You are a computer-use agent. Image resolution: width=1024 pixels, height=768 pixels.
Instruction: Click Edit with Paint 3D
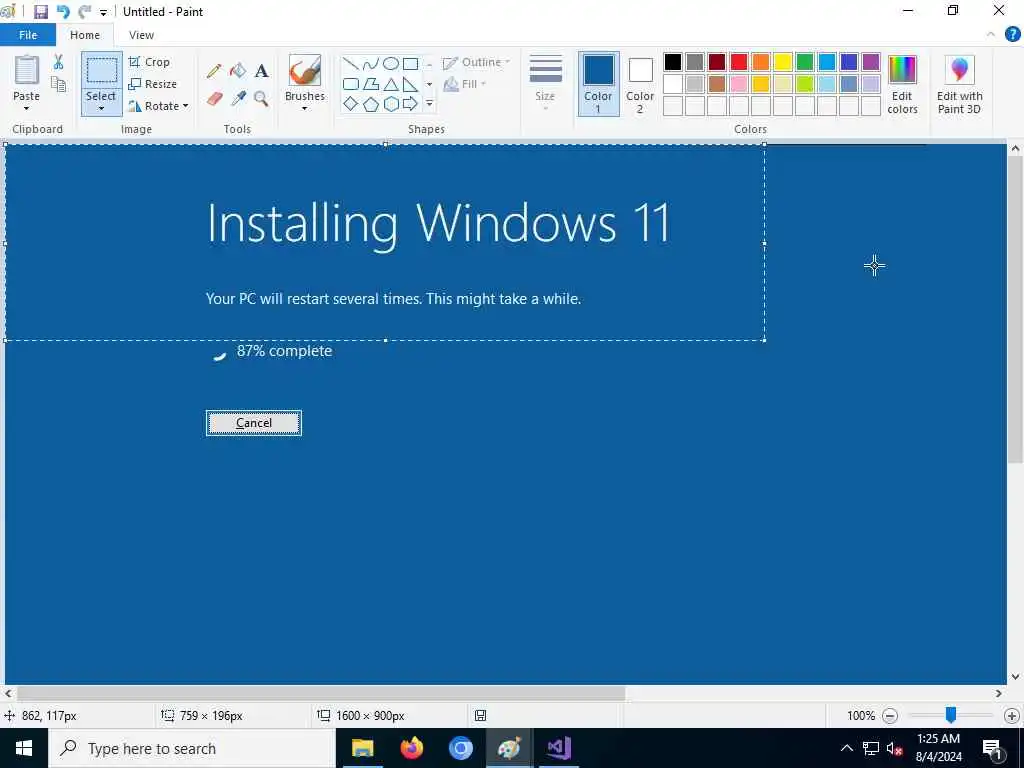coord(959,85)
